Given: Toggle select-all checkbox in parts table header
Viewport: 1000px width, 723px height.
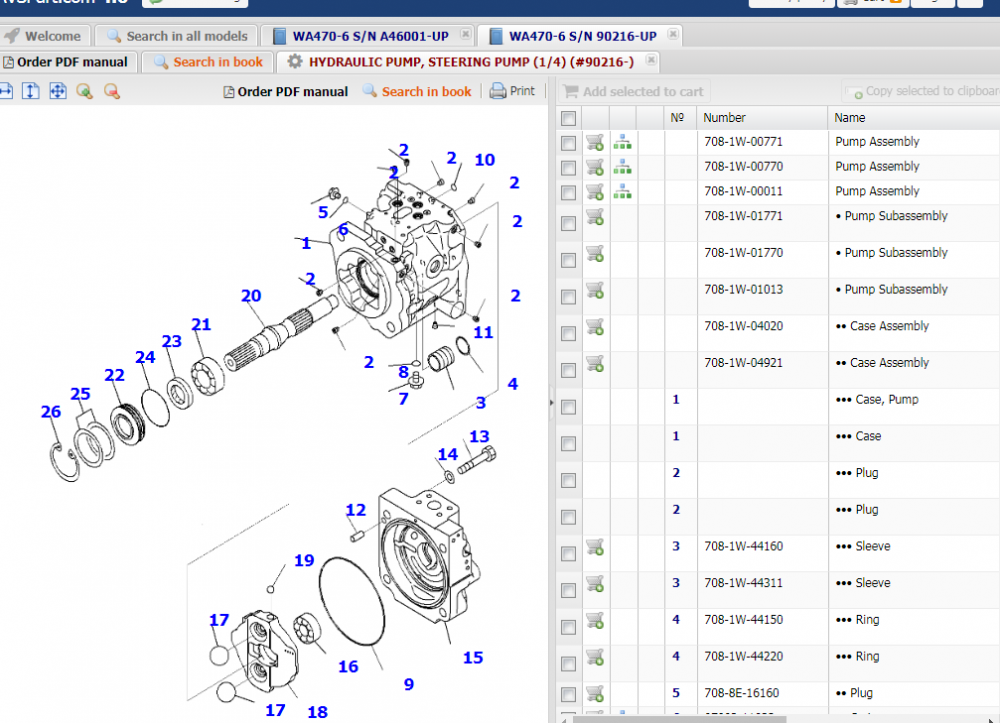Looking at the screenshot, I should click(568, 119).
